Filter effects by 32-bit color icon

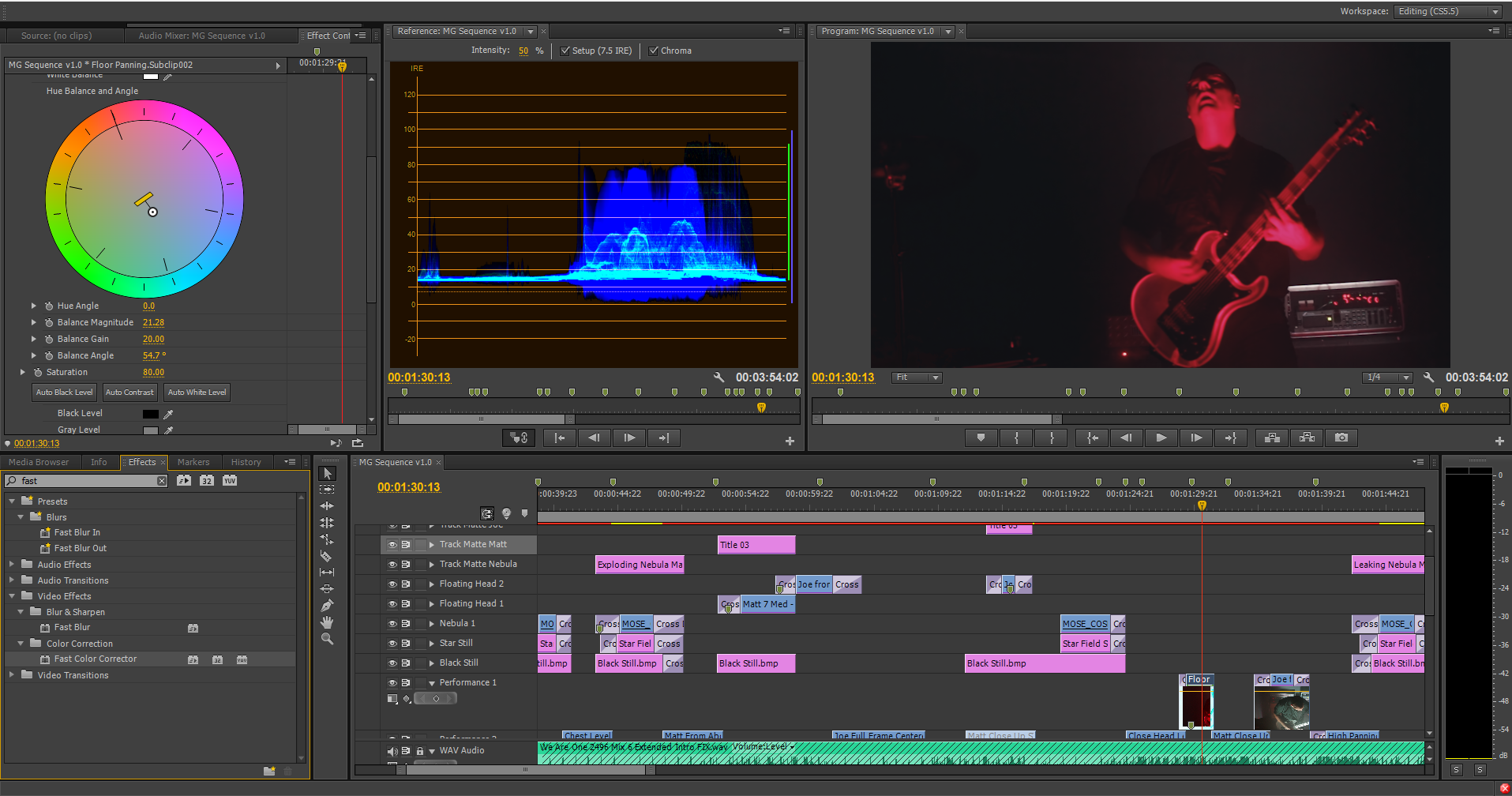pos(207,480)
